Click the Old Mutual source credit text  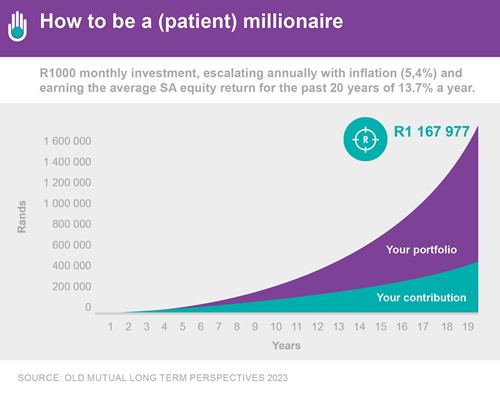point(153,378)
